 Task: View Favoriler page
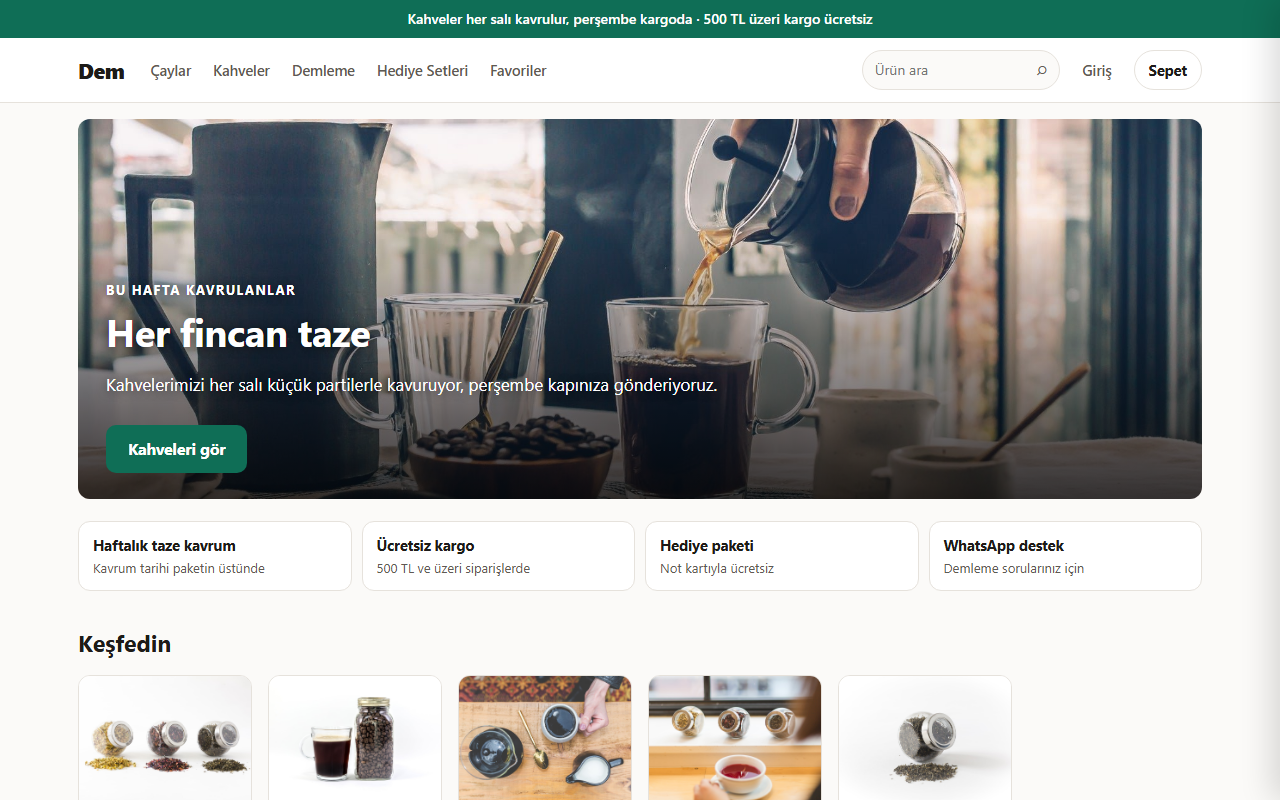(x=518, y=71)
